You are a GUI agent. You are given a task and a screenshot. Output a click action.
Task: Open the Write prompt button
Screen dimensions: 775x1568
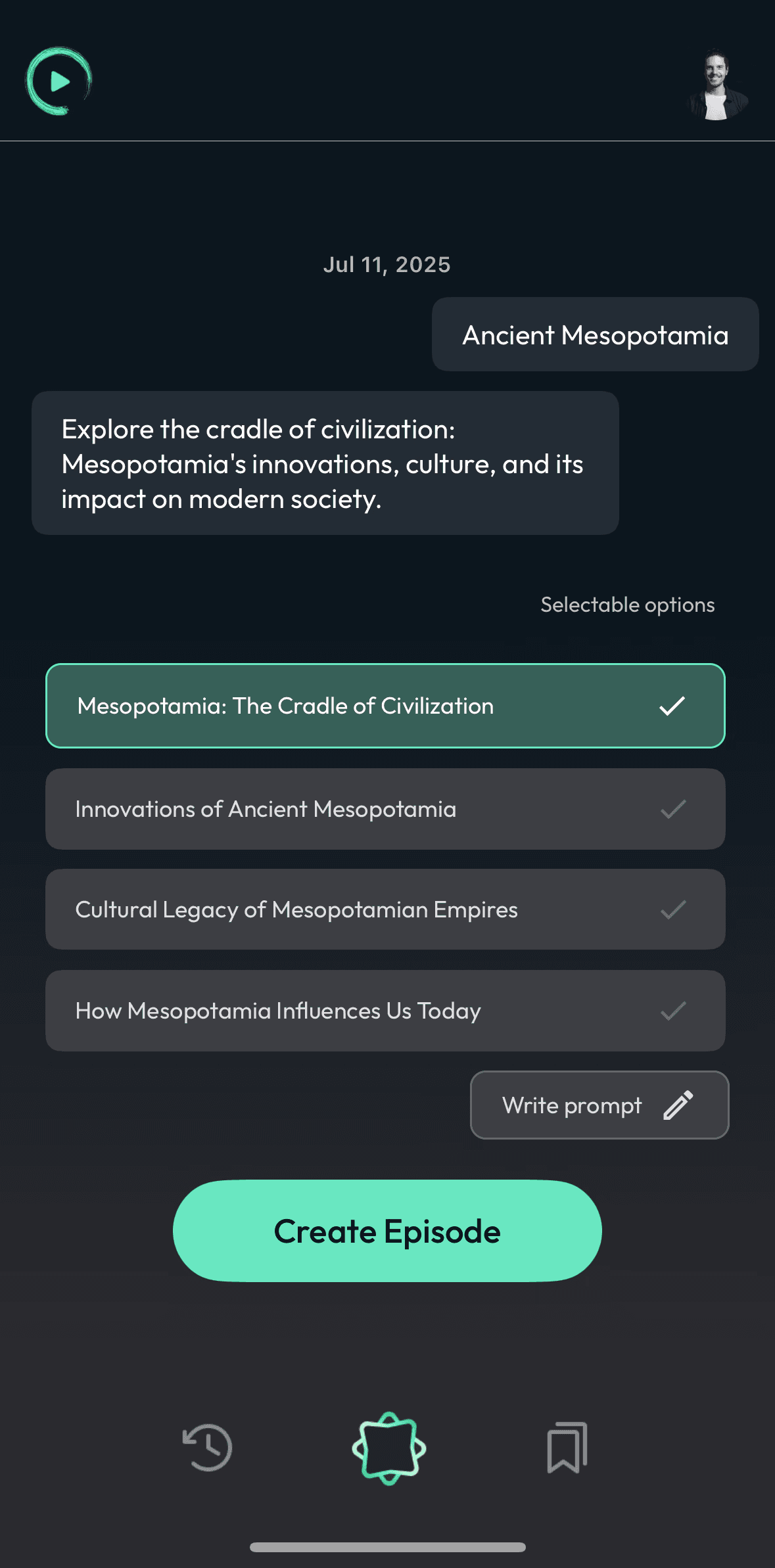coord(599,1105)
